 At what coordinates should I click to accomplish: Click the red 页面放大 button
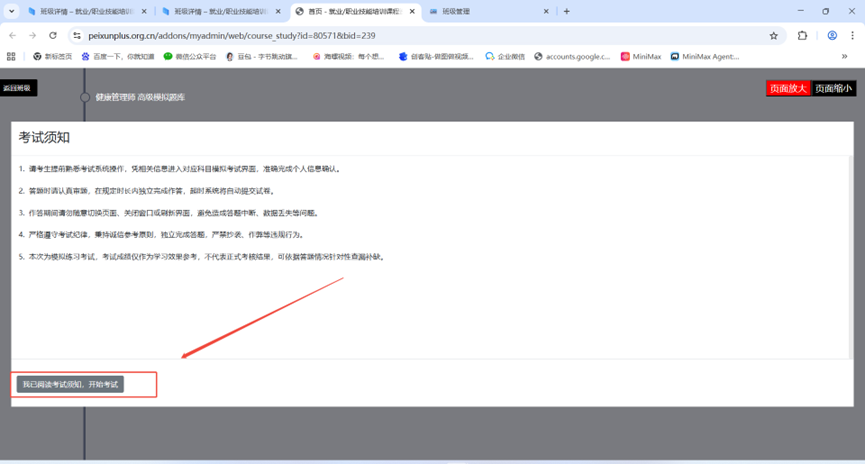(787, 88)
